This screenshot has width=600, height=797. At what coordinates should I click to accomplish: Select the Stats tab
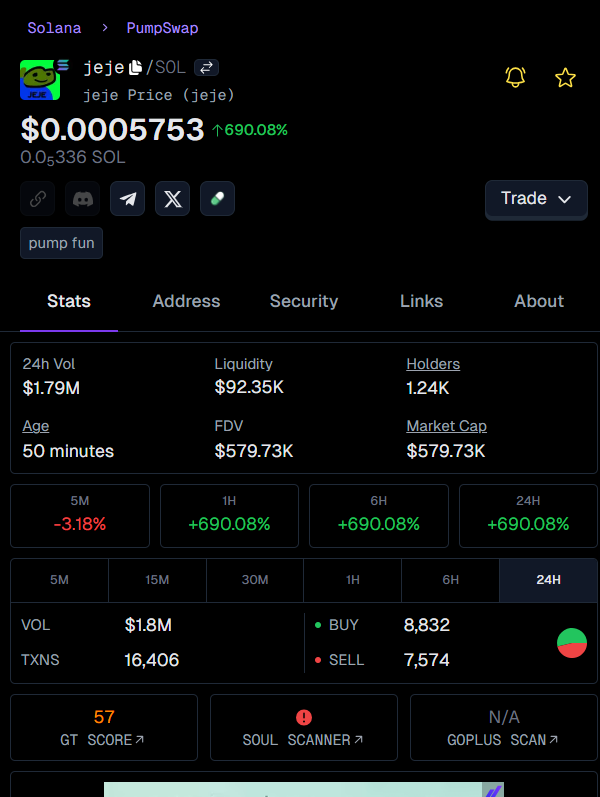[69, 301]
